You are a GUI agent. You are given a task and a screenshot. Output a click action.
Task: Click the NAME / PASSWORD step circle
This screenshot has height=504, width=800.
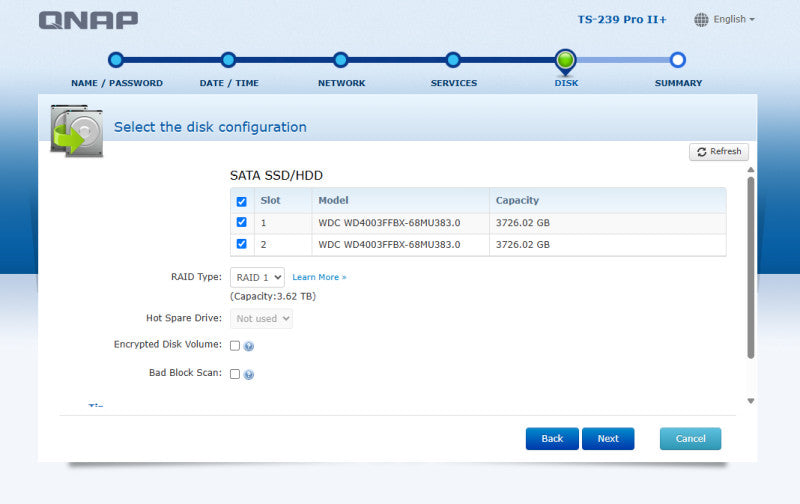[116, 60]
